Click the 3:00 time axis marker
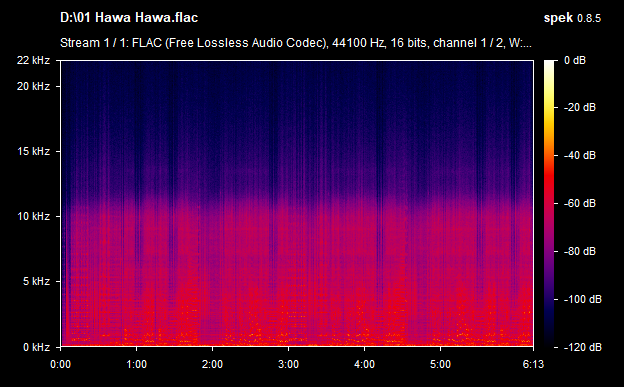The image size is (624, 387). [289, 364]
